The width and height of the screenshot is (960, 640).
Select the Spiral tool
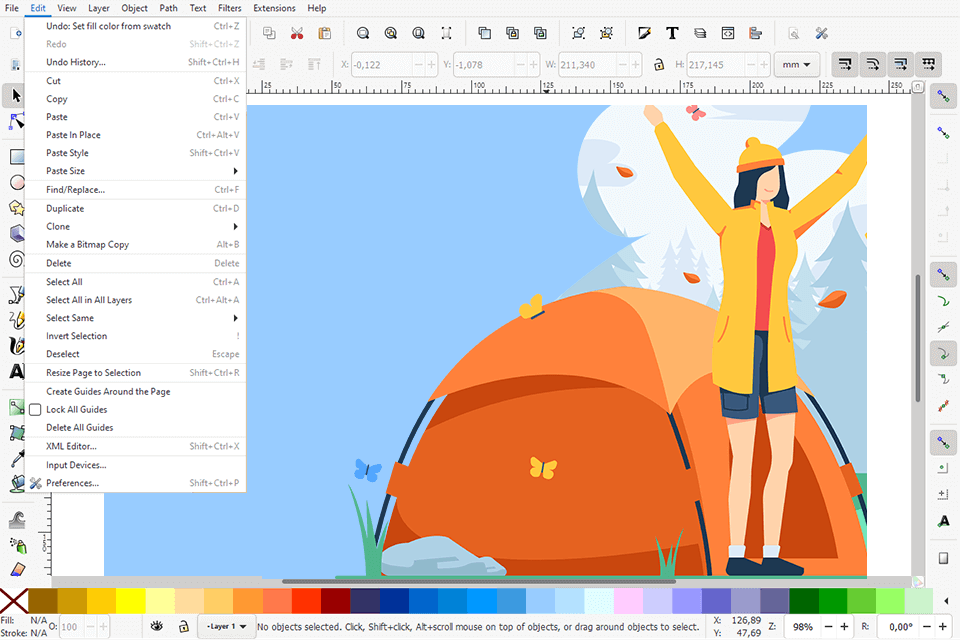(16, 260)
